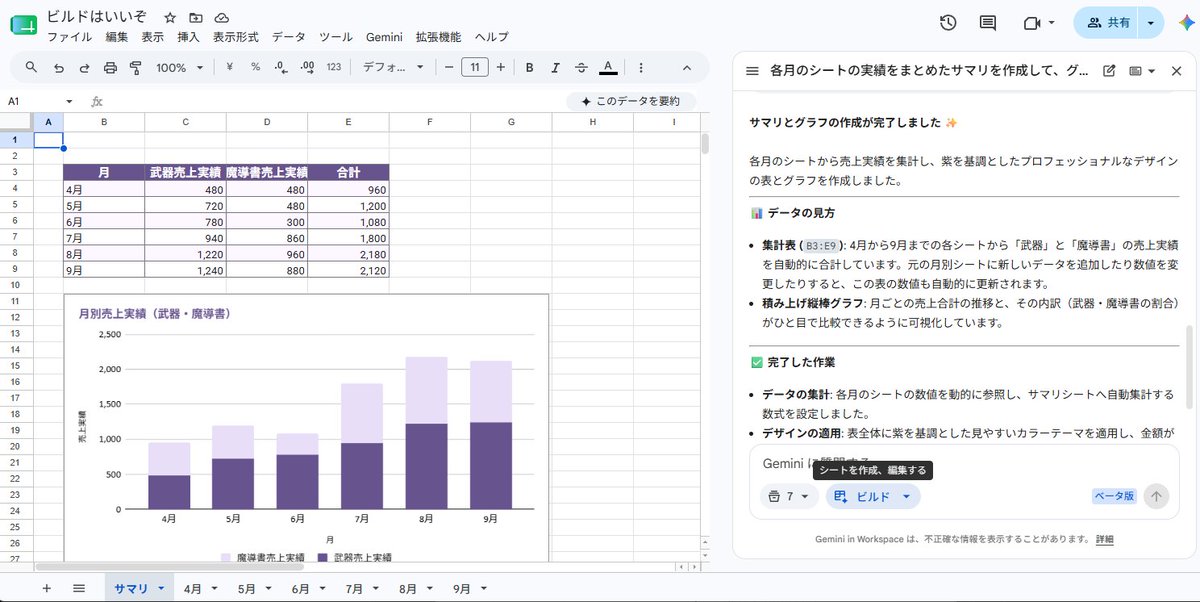Toggle italic formatting
Image resolution: width=1200 pixels, height=602 pixels.
555,67
